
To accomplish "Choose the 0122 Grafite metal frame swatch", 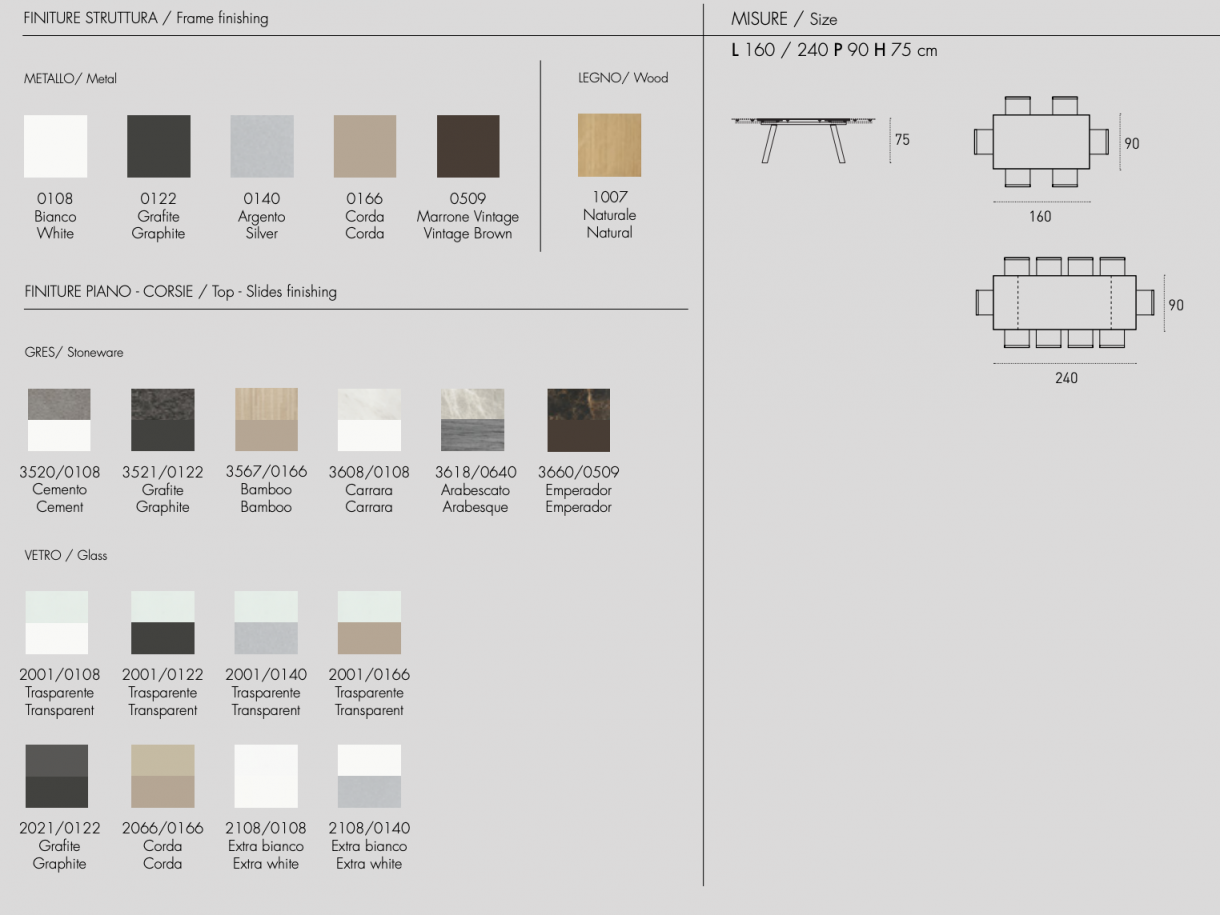I will click(x=158, y=146).
